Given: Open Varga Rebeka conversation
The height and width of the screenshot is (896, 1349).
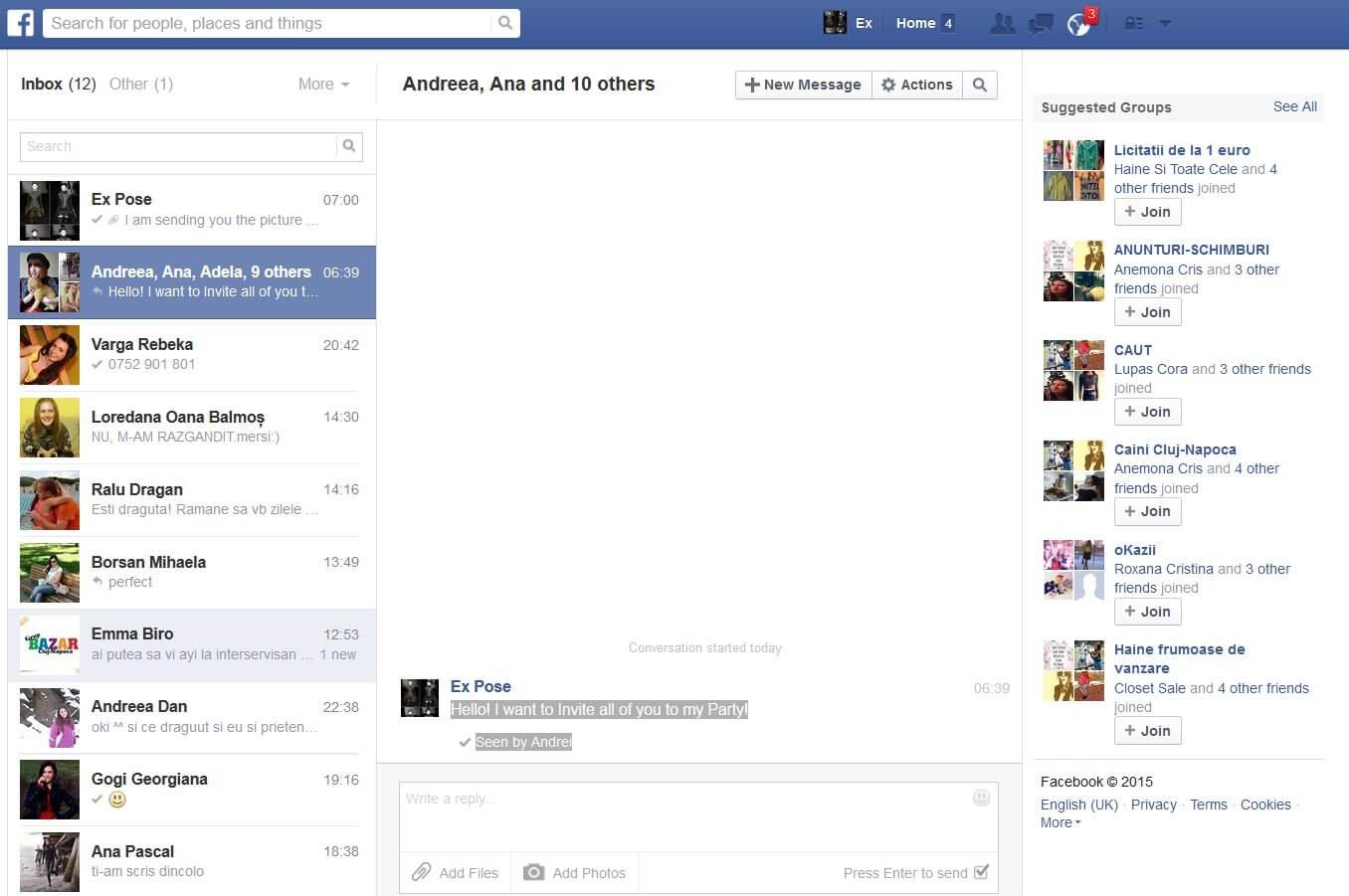Looking at the screenshot, I should [191, 355].
